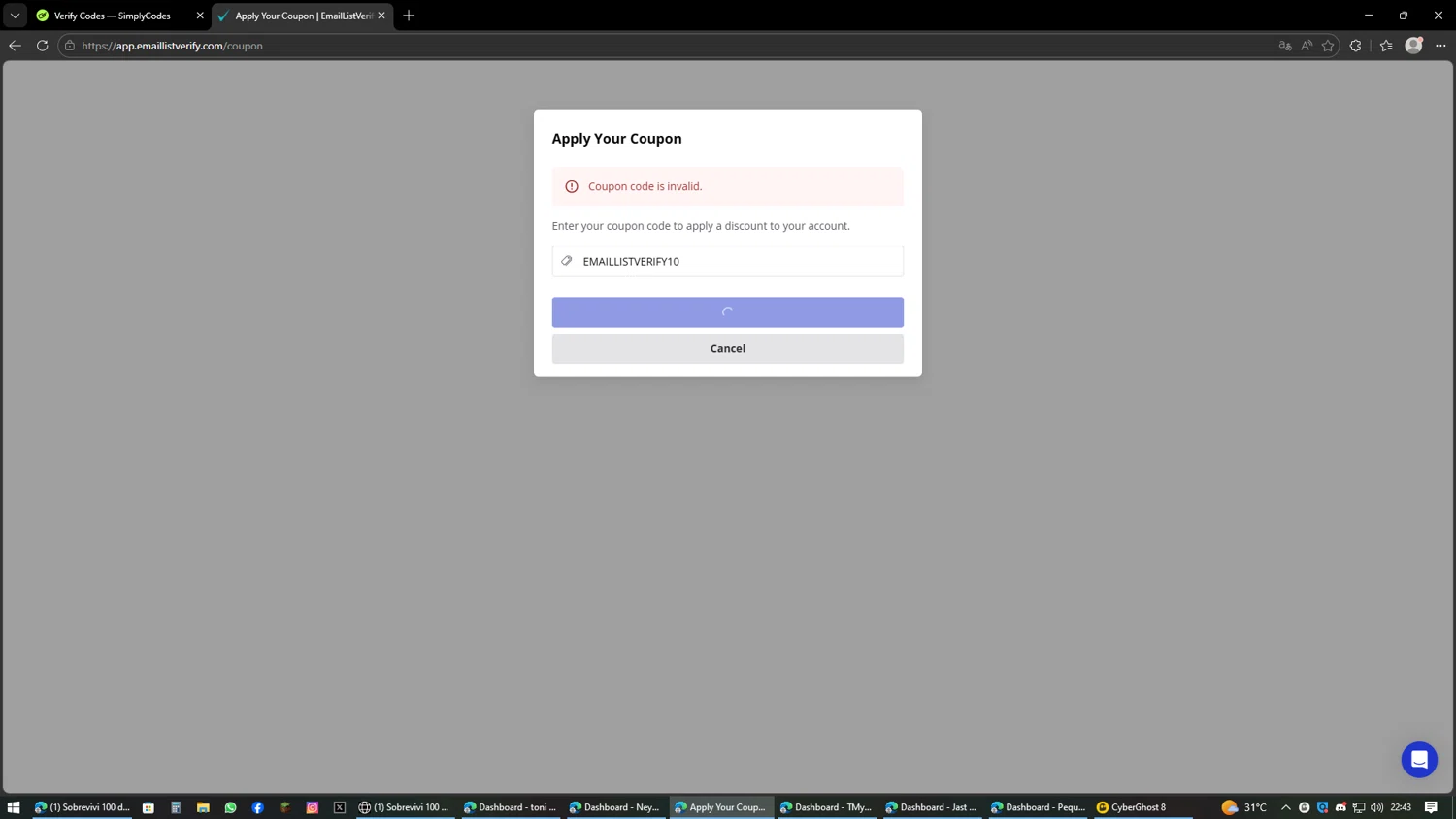Open the volume control tray icon
The image size is (1456, 819).
pyautogui.click(x=1376, y=807)
